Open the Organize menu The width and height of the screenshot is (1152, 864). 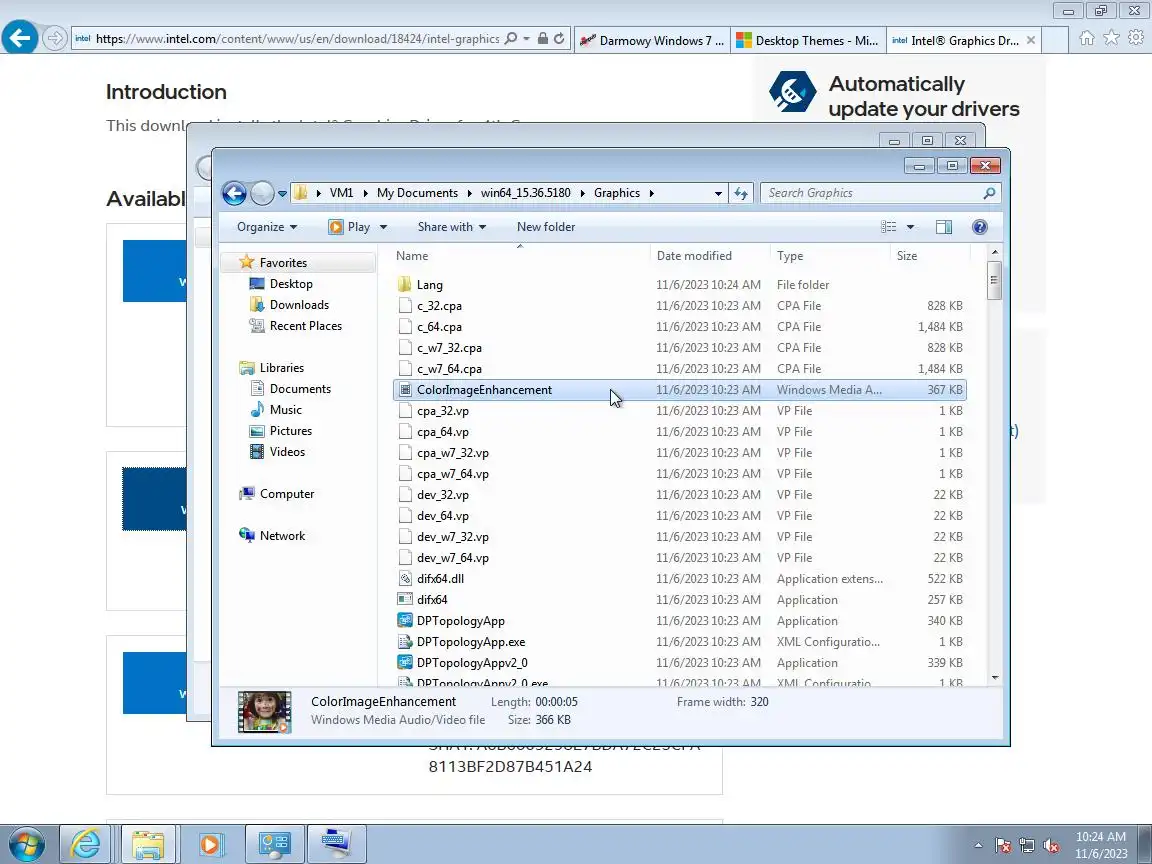pos(267,227)
